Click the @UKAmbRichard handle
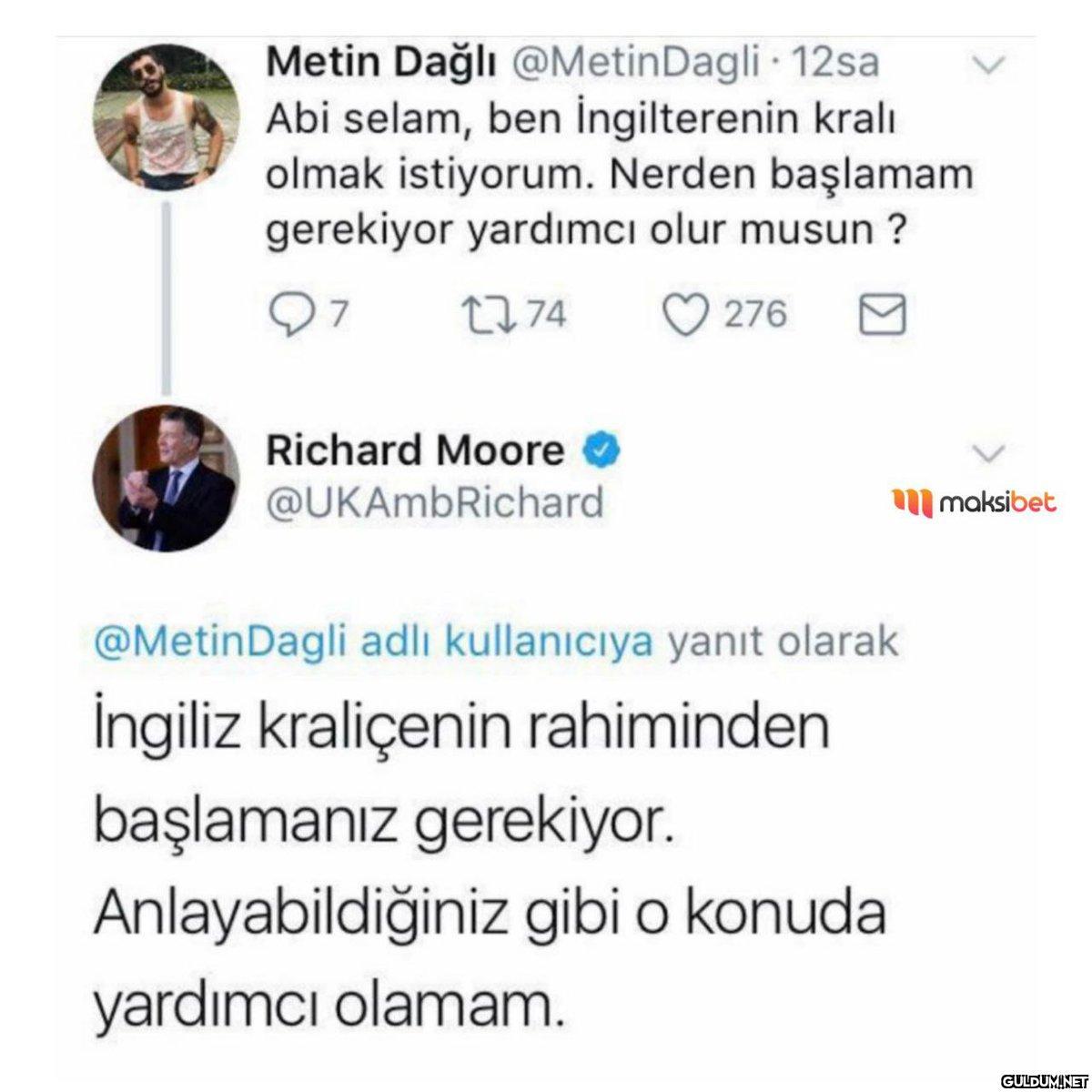 pyautogui.click(x=434, y=501)
